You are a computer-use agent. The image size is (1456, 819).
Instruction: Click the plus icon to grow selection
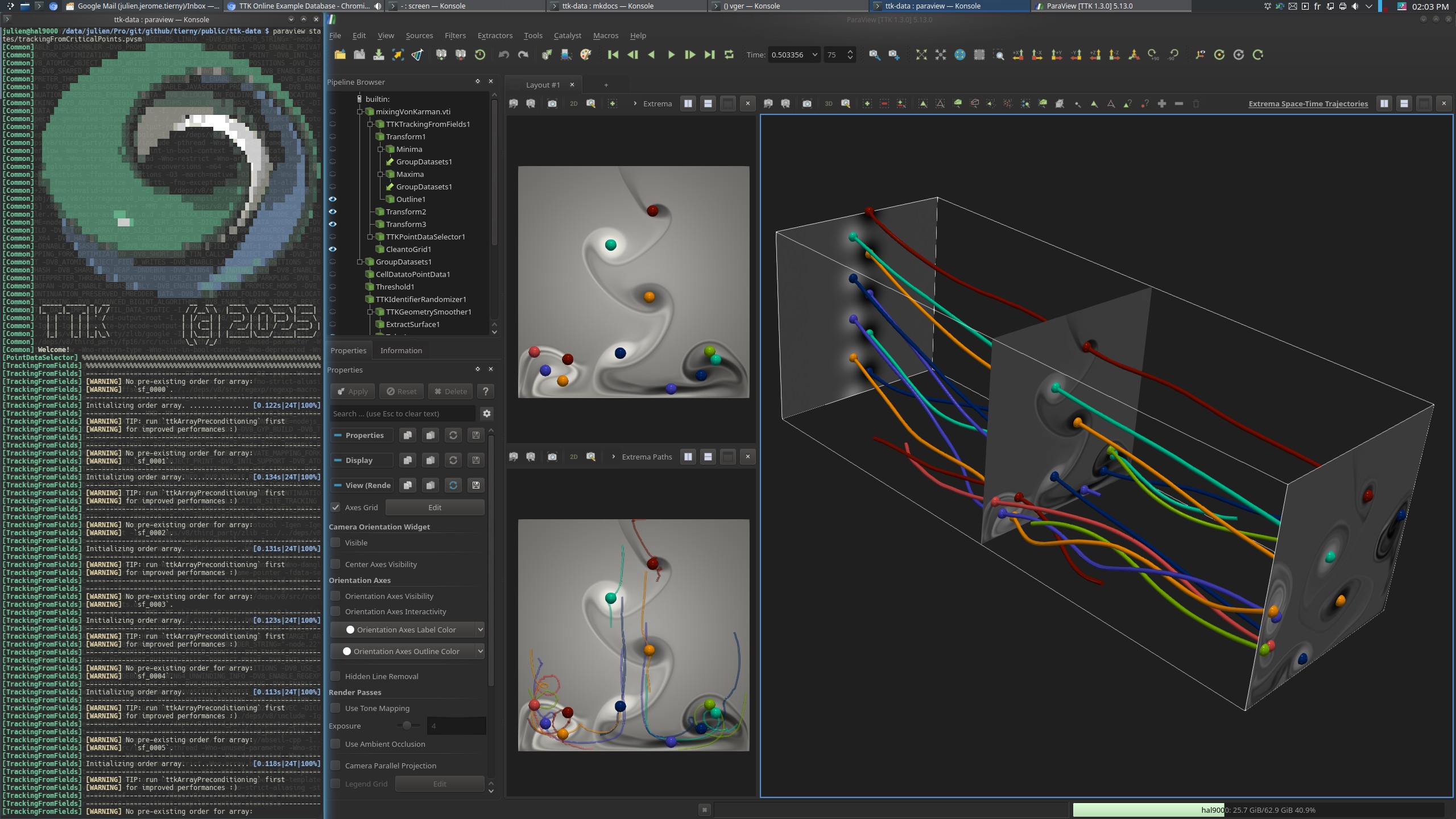[1162, 104]
